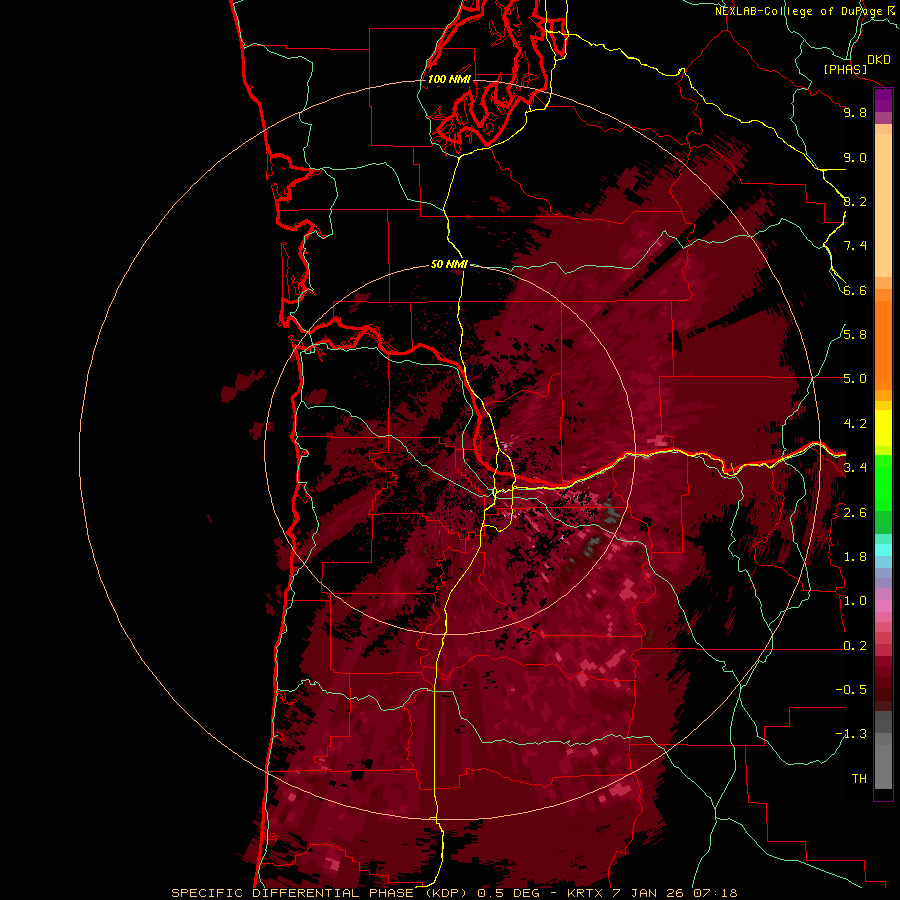Click the bright green segment of color bar

coord(883,482)
